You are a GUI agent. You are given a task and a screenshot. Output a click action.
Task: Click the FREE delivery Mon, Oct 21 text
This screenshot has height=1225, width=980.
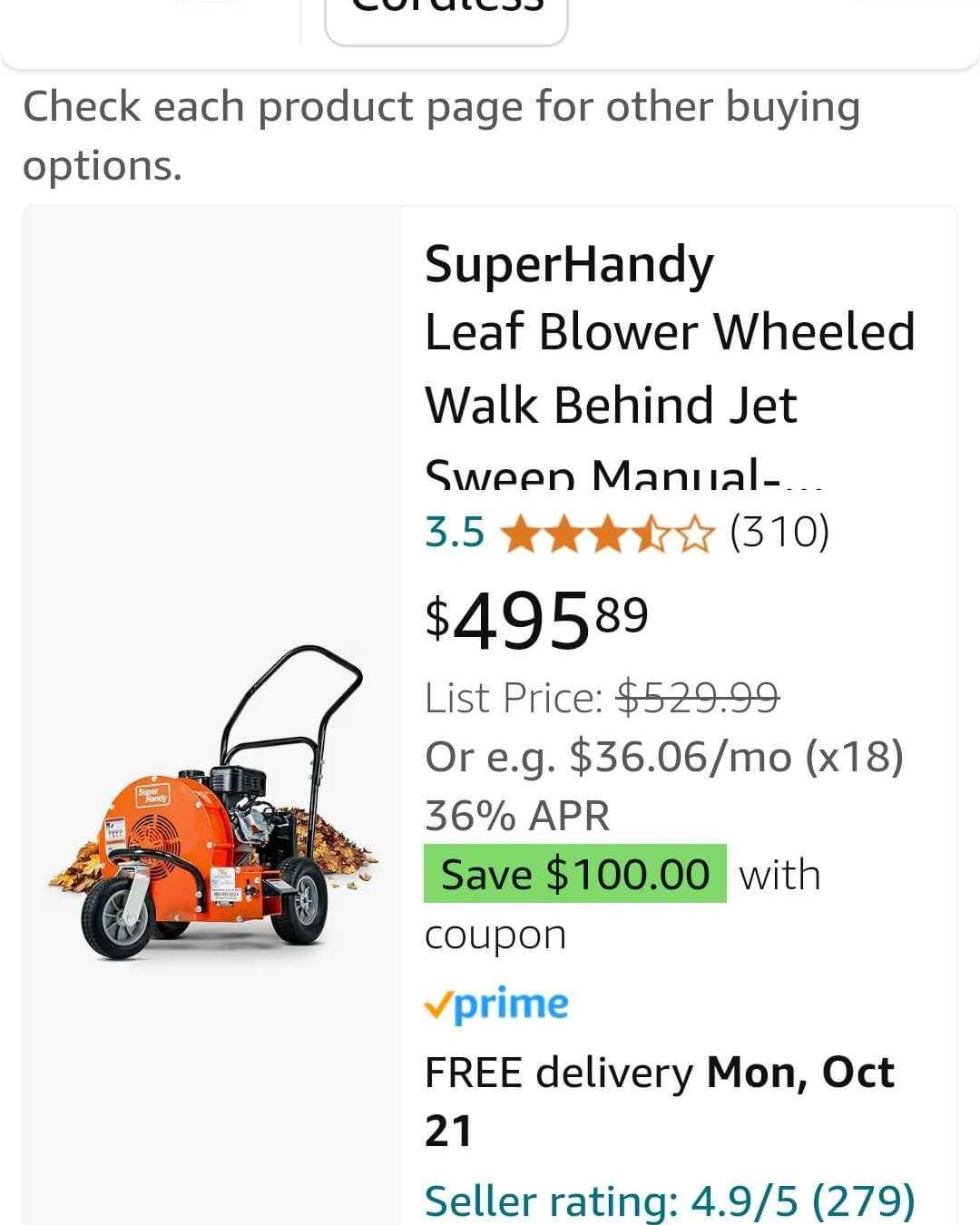coord(660,1102)
